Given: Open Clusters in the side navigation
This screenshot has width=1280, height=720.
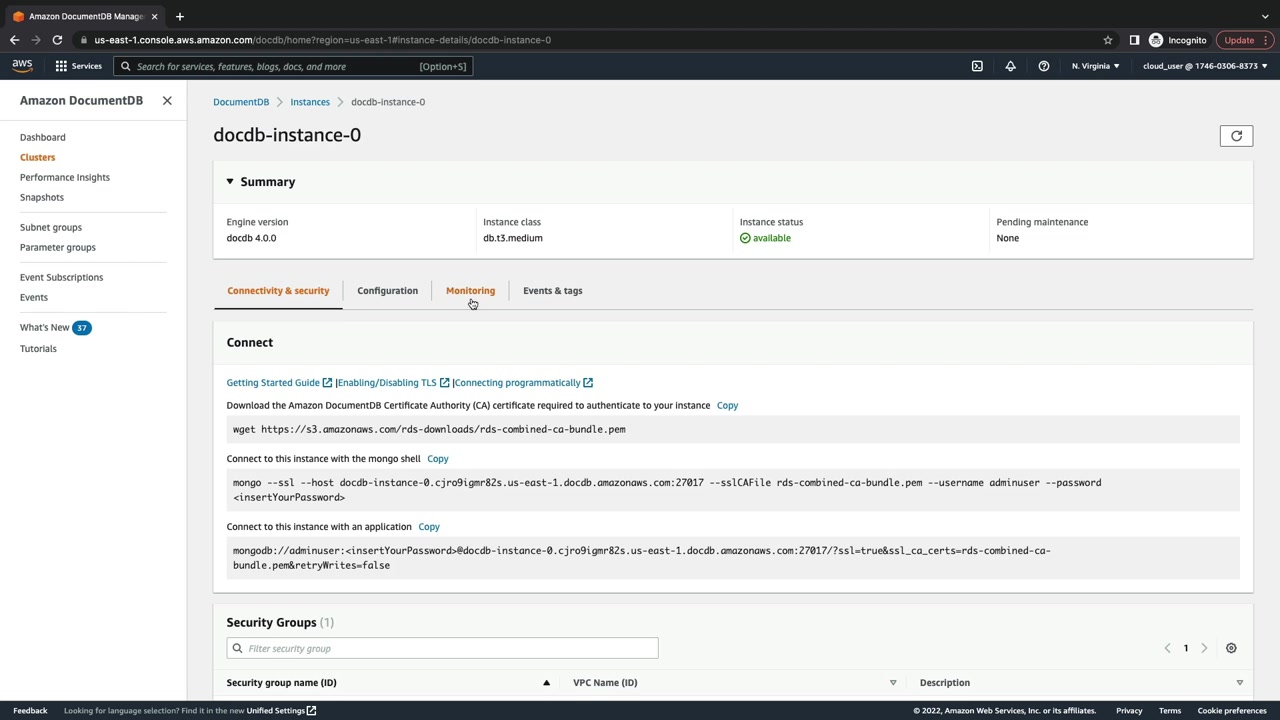Looking at the screenshot, I should tap(38, 157).
